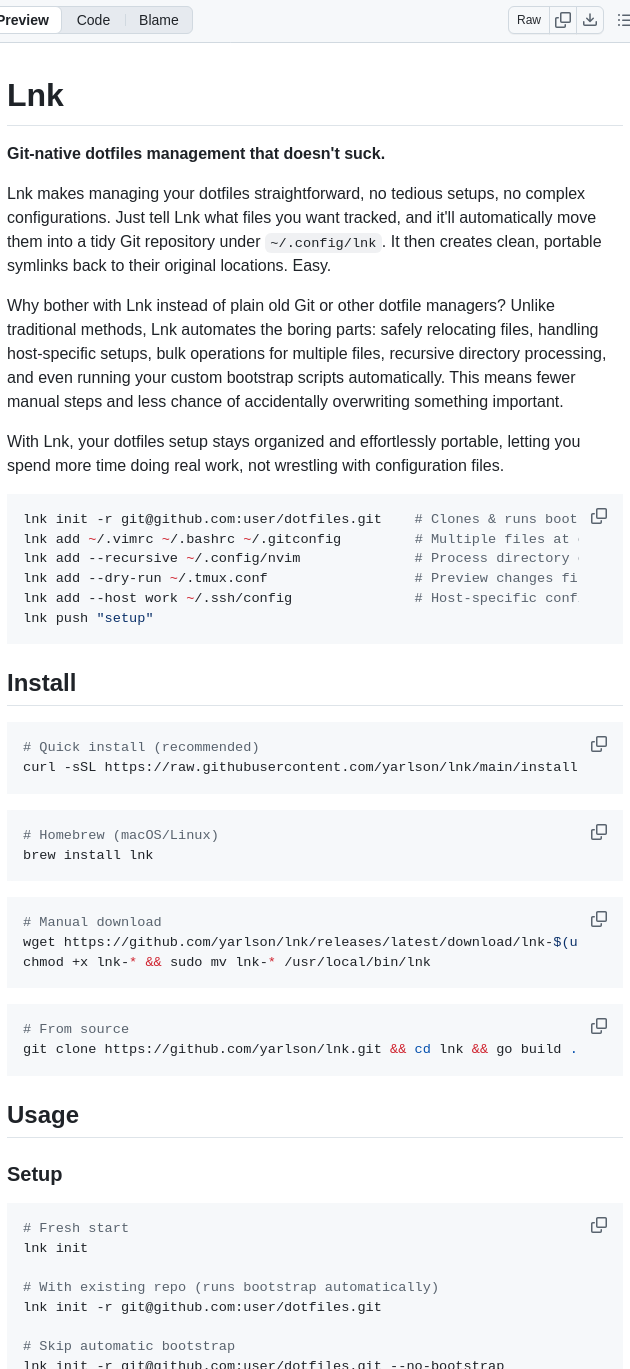Open the outline list icon

pyautogui.click(x=623, y=20)
